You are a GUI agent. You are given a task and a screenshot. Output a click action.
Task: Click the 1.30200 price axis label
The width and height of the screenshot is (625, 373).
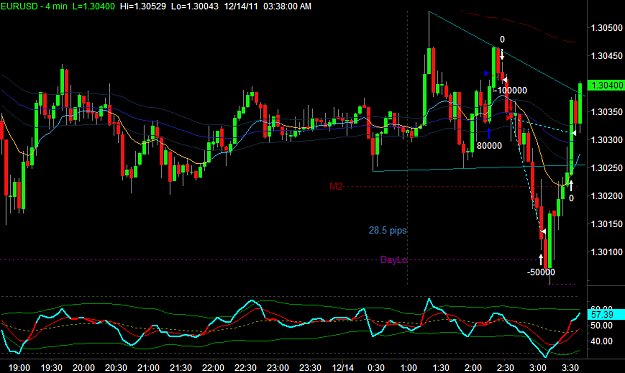pyautogui.click(x=606, y=196)
